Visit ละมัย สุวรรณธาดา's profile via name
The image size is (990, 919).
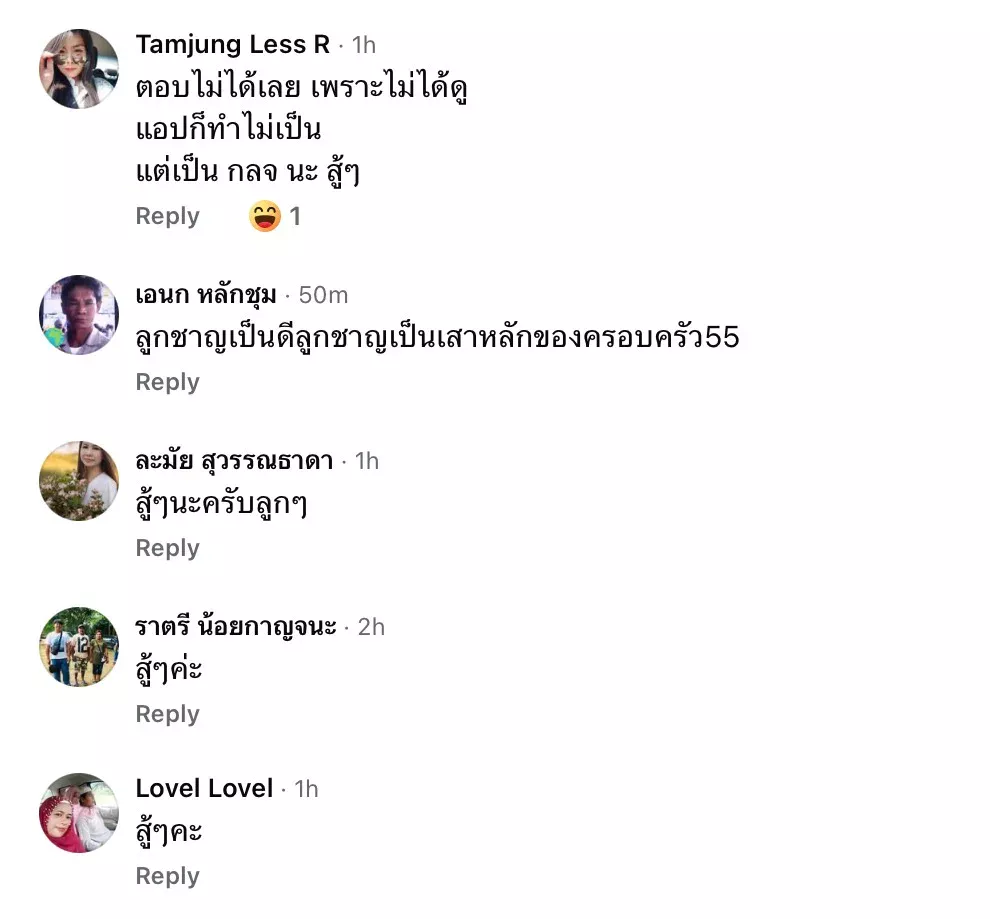(x=234, y=460)
